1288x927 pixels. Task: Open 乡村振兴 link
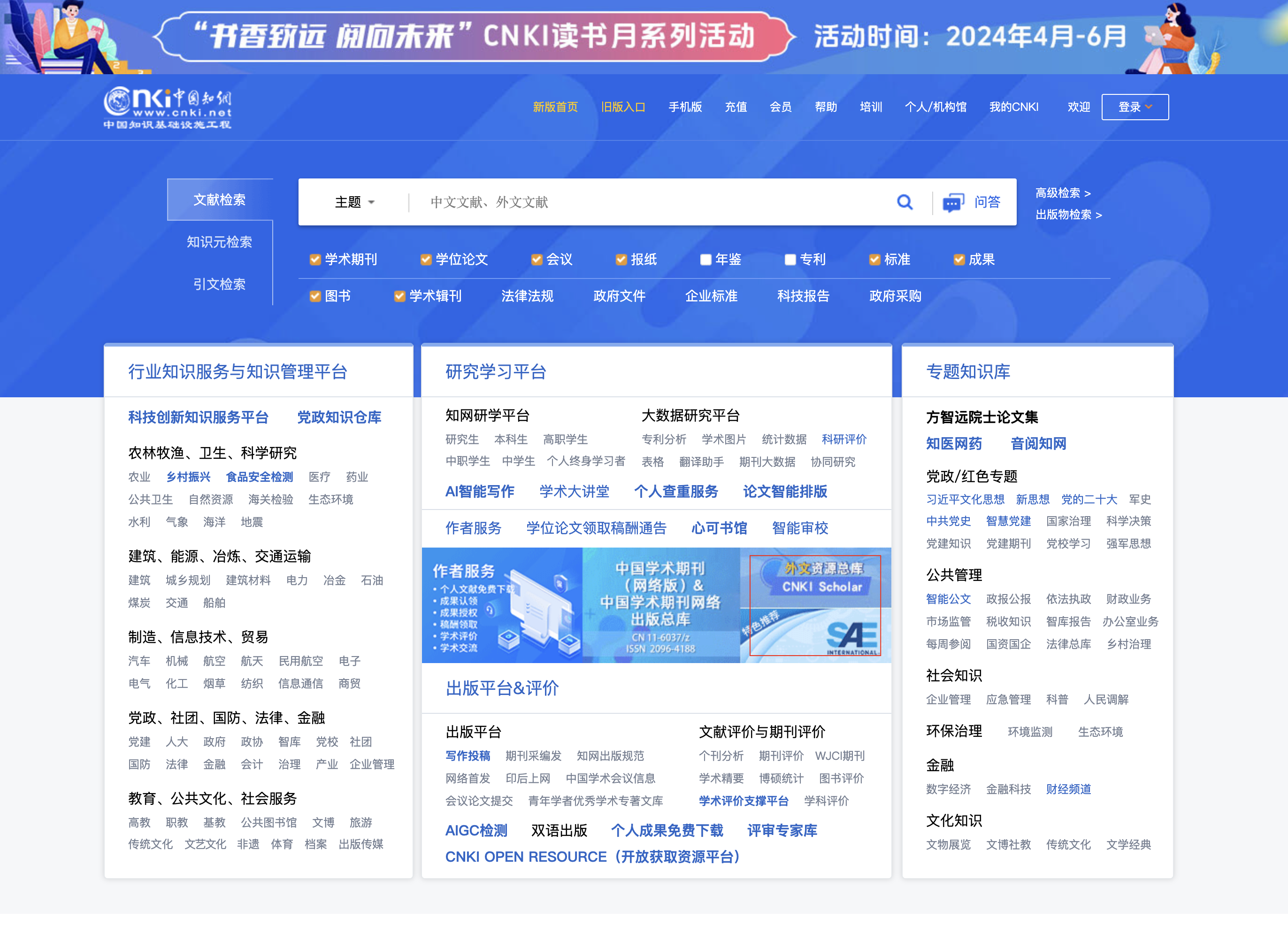coord(188,477)
